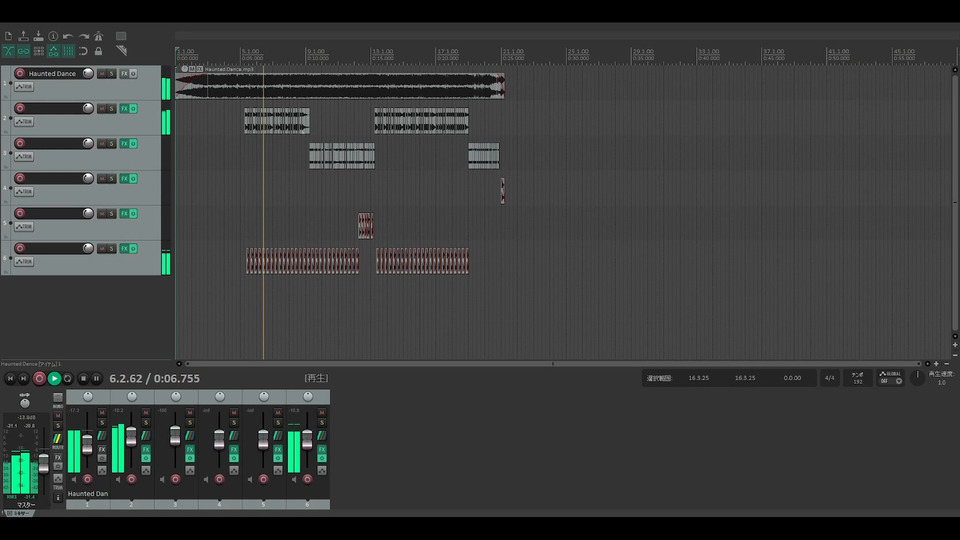Mute the Haunted Dance track
The width and height of the screenshot is (960, 540).
102,73
